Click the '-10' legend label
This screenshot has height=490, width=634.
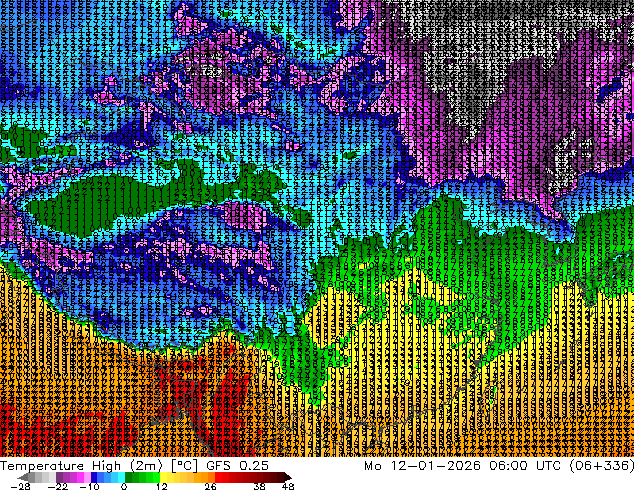89,486
